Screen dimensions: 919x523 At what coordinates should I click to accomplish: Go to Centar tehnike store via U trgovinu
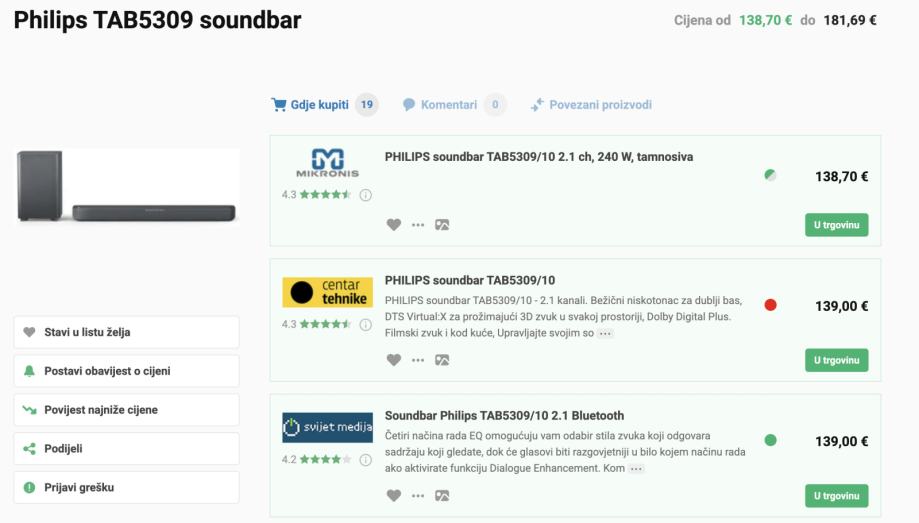tap(836, 361)
